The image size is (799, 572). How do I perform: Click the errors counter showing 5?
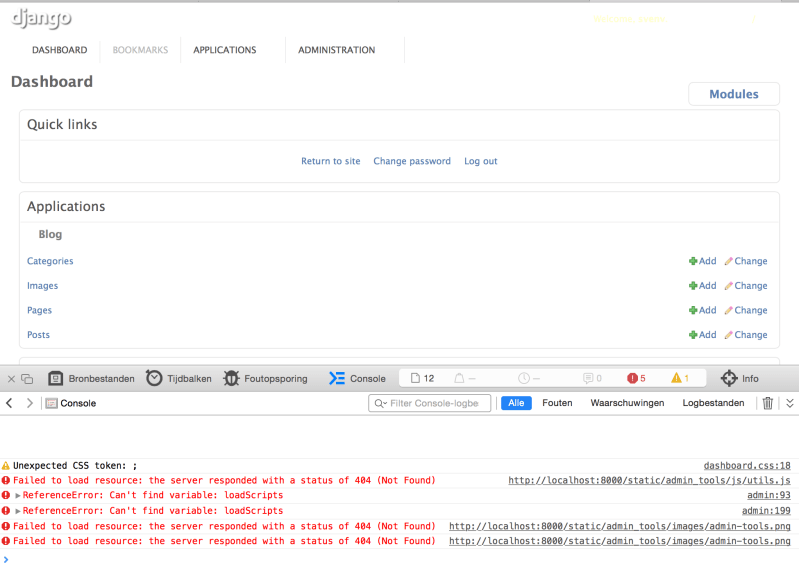point(636,378)
